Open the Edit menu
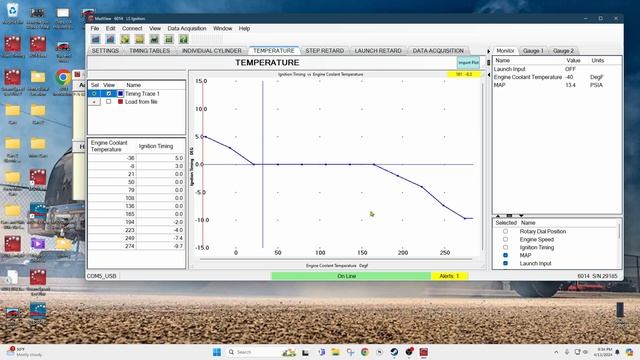640x360 pixels. pos(111,29)
